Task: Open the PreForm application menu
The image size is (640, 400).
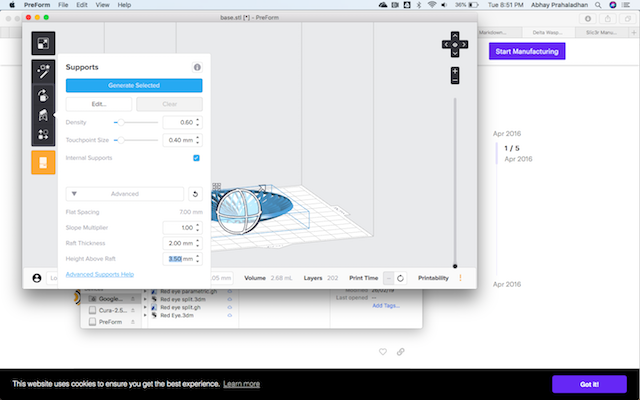Action: point(37,5)
